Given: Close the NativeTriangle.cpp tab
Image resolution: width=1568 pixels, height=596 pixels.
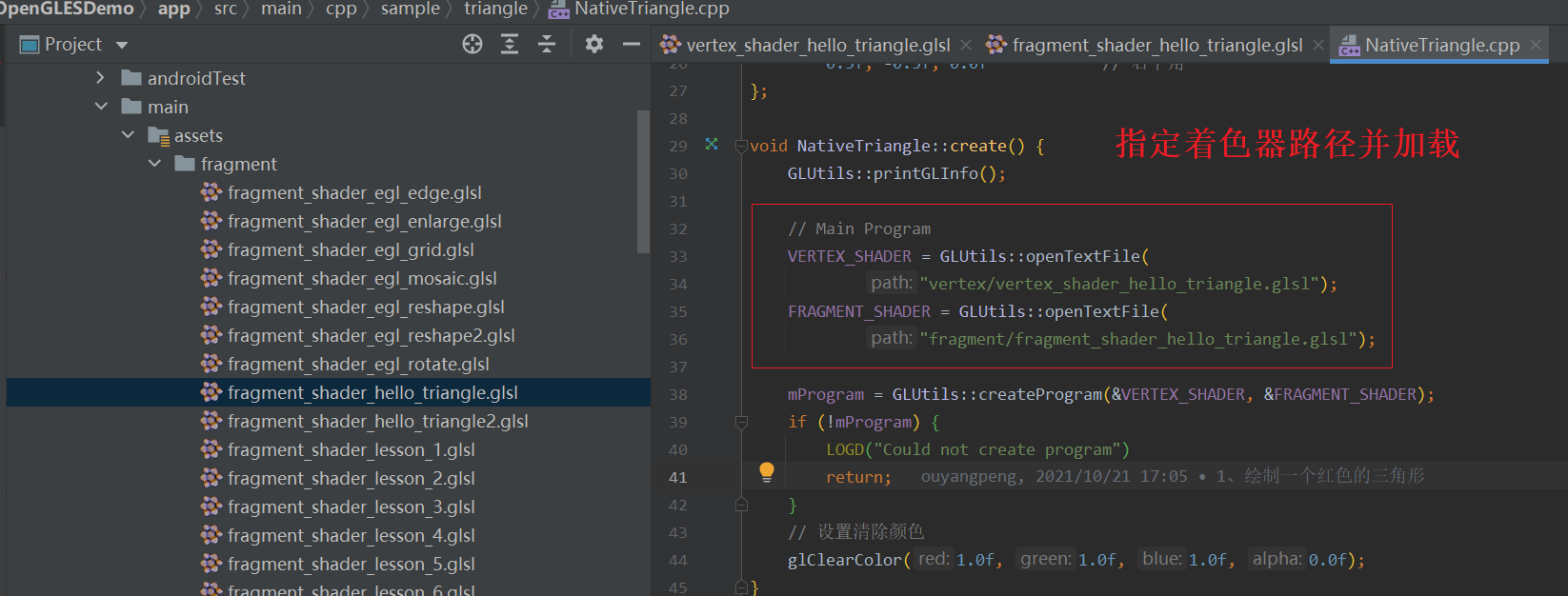Looking at the screenshot, I should pos(1536,45).
